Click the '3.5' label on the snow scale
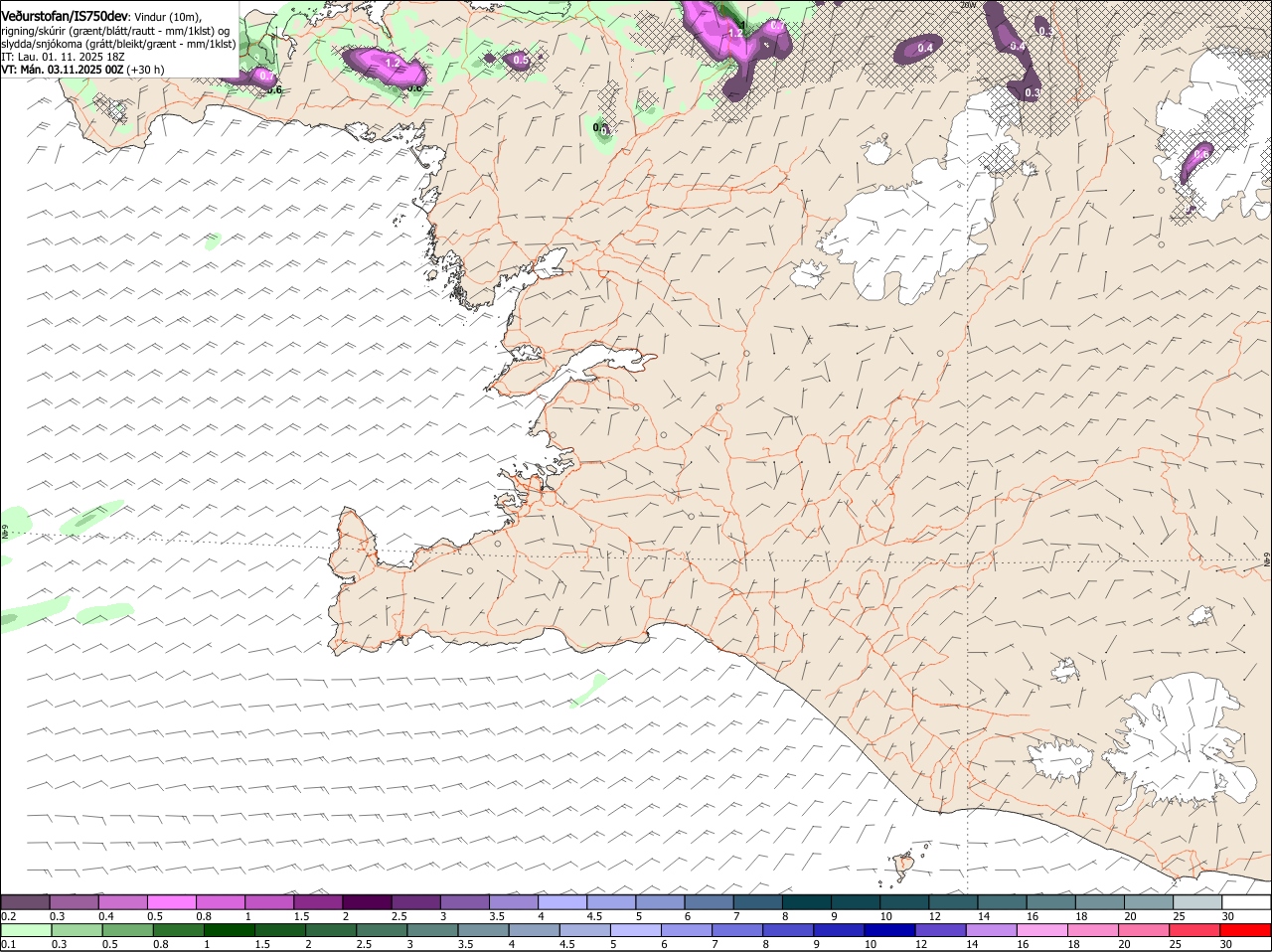 coord(497,916)
